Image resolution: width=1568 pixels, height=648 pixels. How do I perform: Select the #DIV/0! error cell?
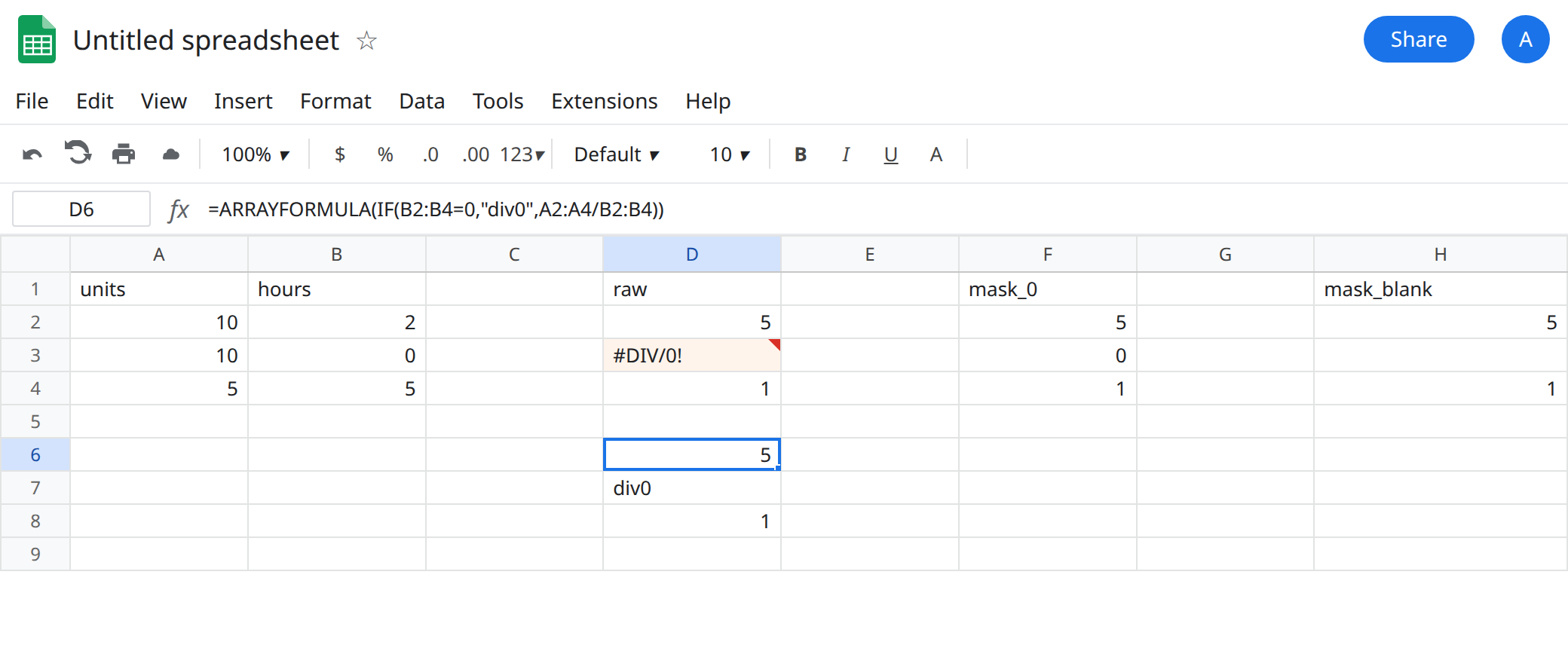pos(692,356)
